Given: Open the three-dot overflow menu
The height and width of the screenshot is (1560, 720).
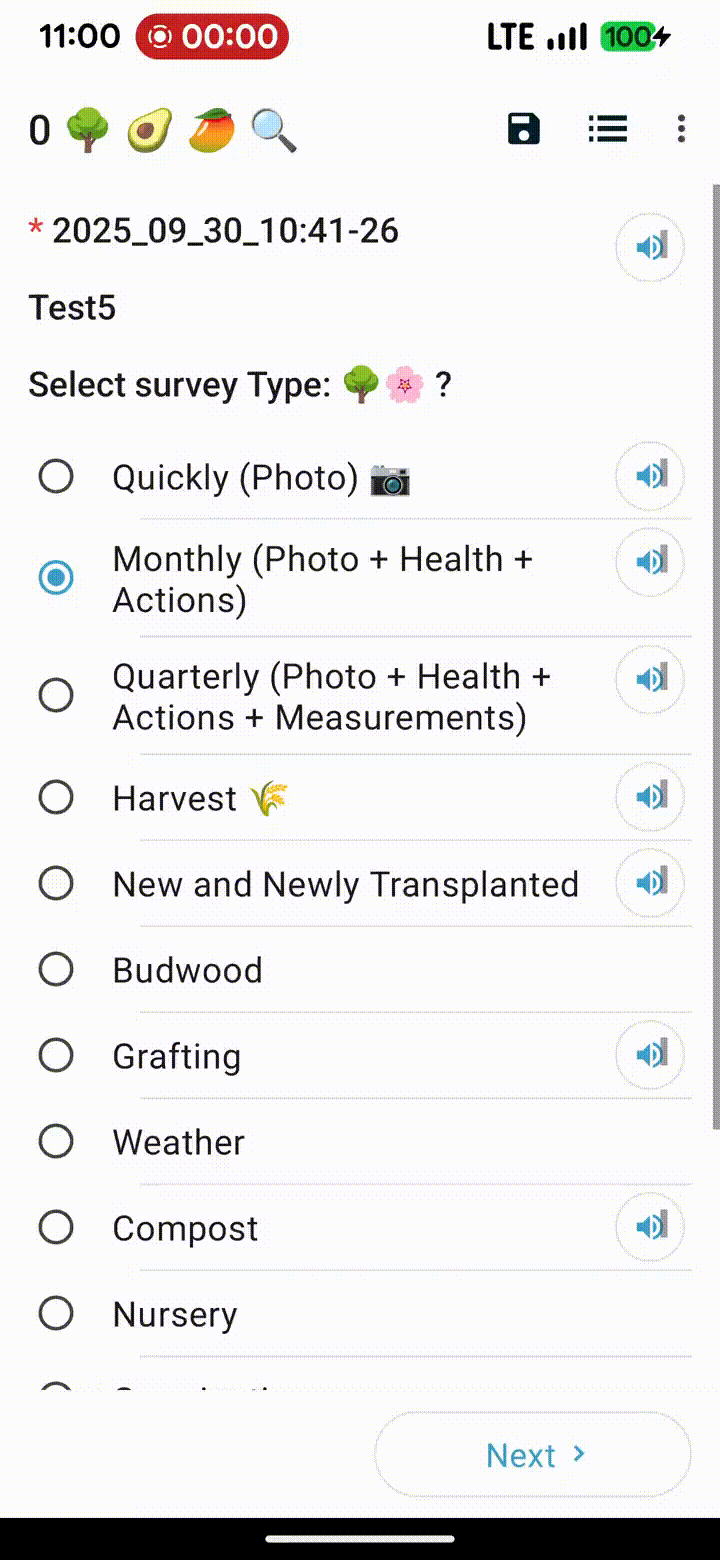Looking at the screenshot, I should coord(681,129).
